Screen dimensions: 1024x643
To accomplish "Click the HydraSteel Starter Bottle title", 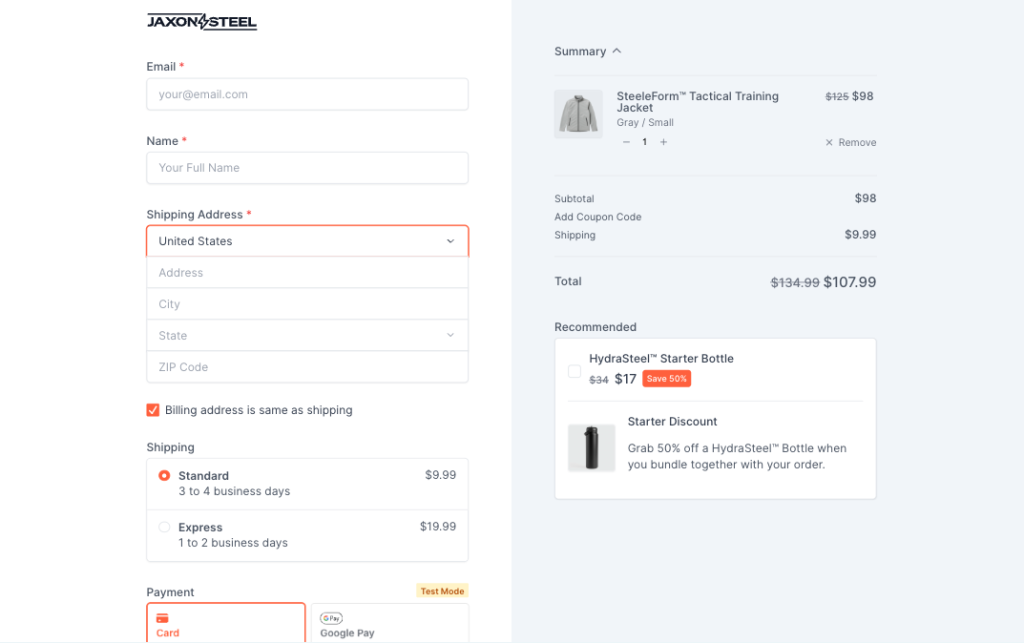I will point(661,358).
